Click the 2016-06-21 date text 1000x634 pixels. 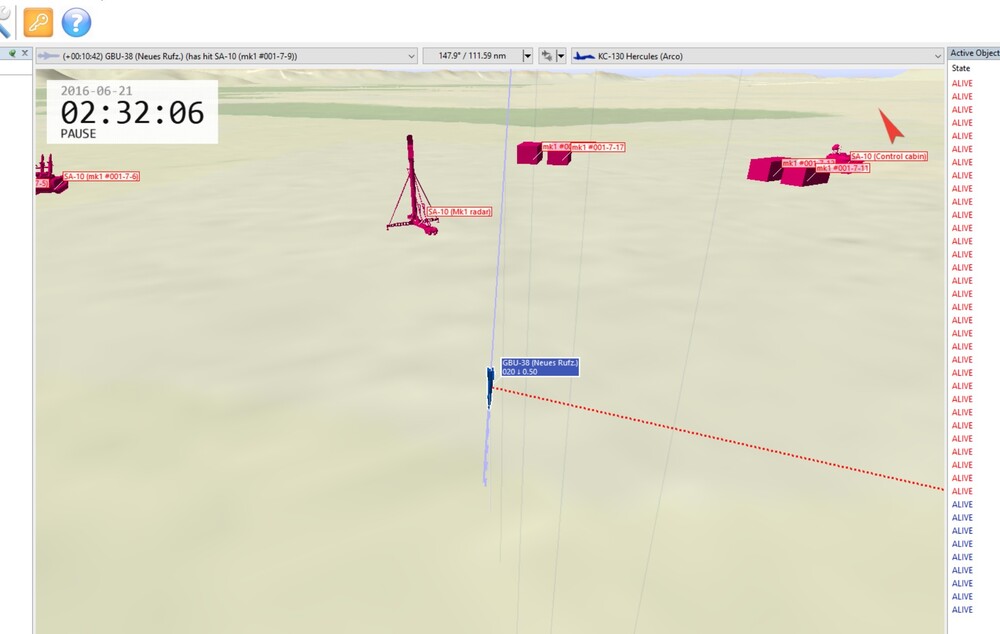(96, 91)
